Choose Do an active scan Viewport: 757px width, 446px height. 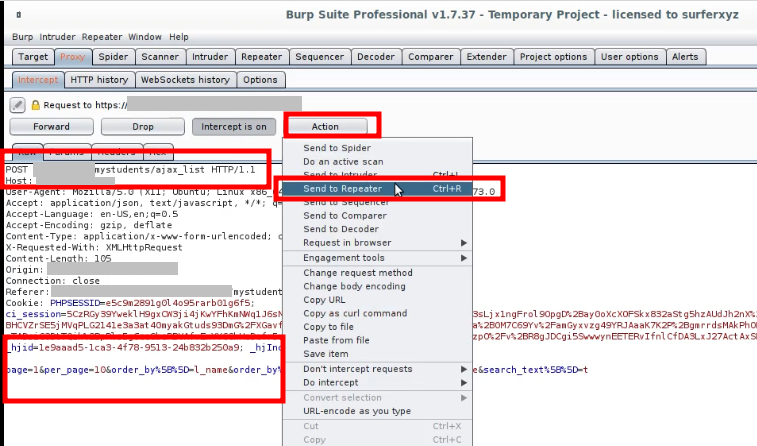pos(377,162)
